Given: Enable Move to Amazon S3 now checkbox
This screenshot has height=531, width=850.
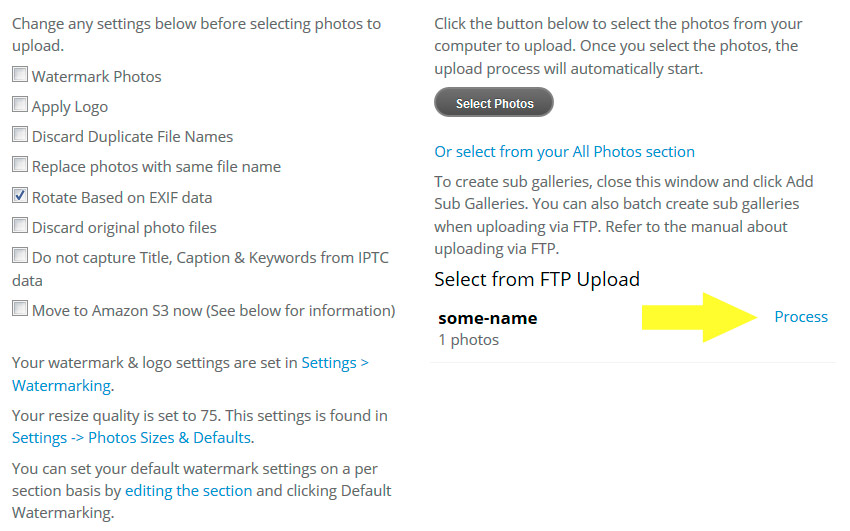Looking at the screenshot, I should 20,308.
